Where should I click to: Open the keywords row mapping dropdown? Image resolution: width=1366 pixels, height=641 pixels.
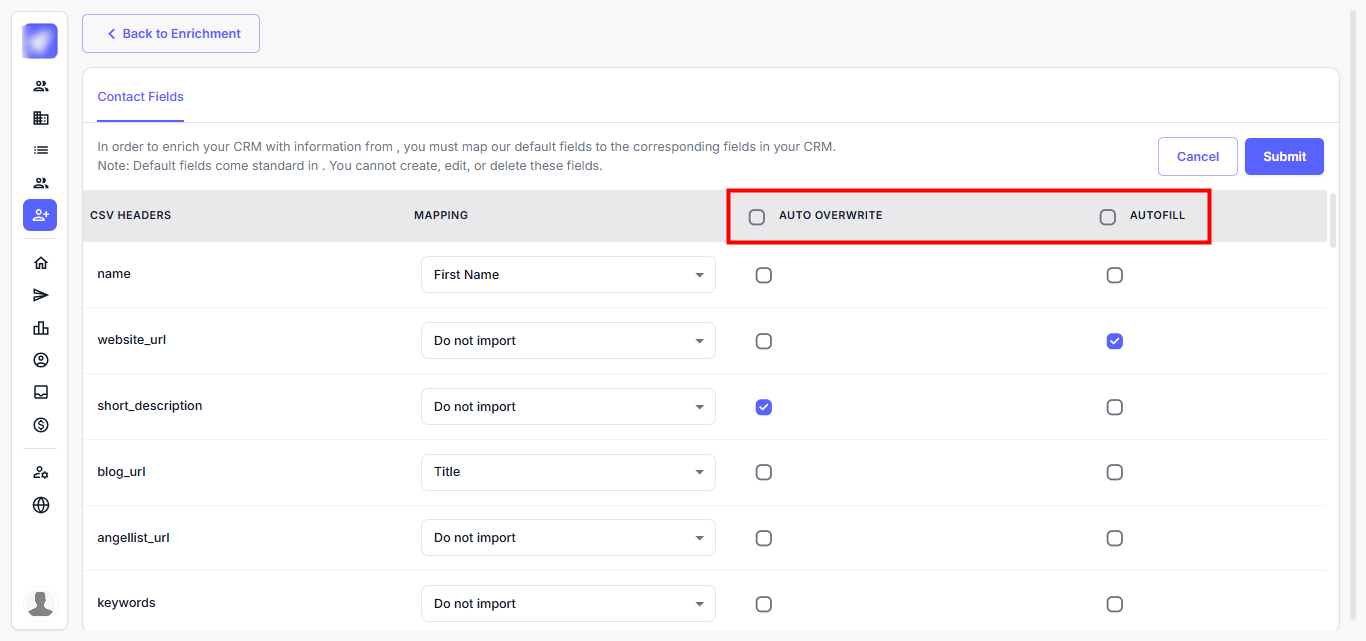click(567, 604)
